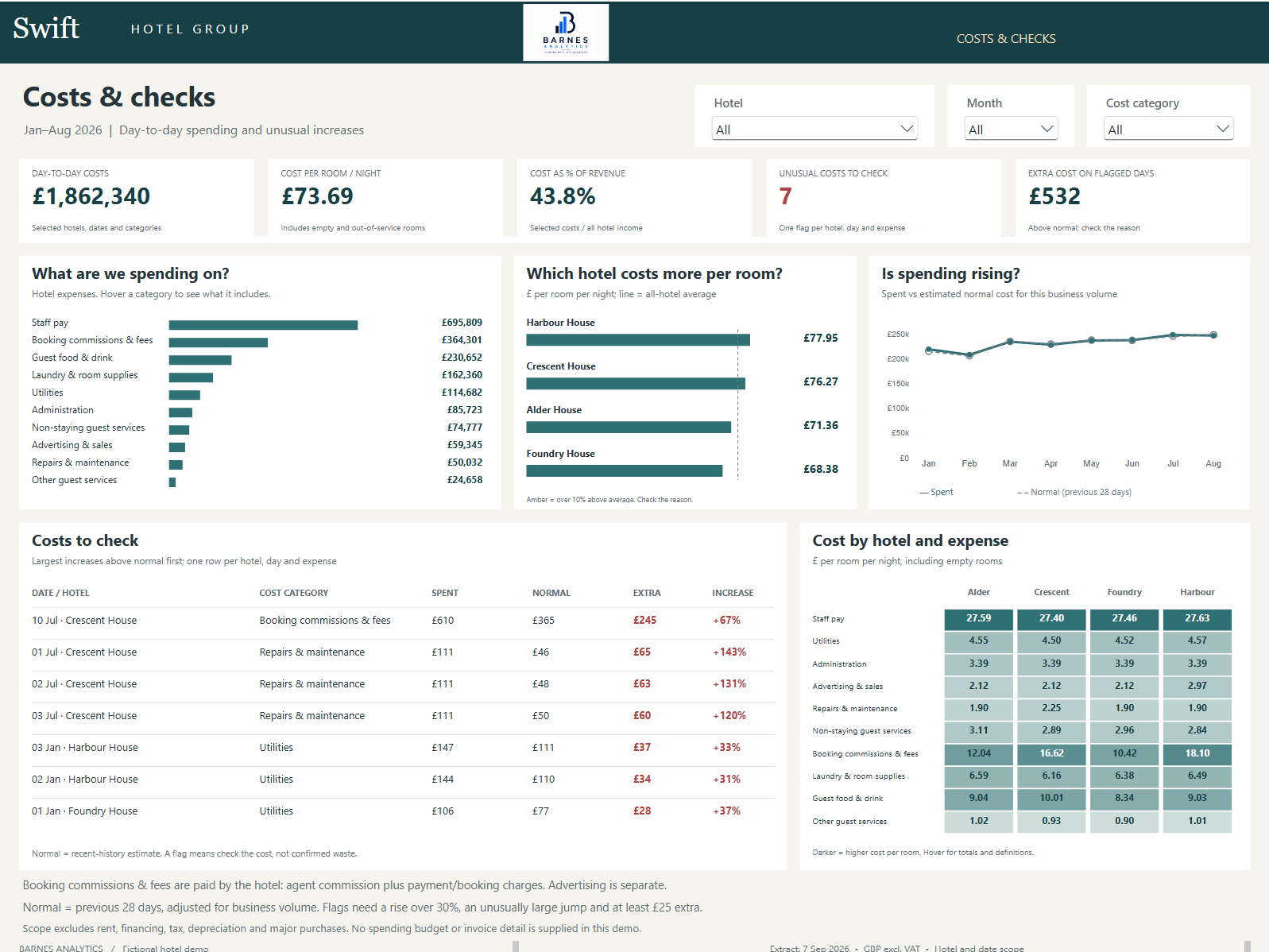The width and height of the screenshot is (1269, 952).
Task: Click the £695,809 Staff pay amount
Action: point(462,323)
